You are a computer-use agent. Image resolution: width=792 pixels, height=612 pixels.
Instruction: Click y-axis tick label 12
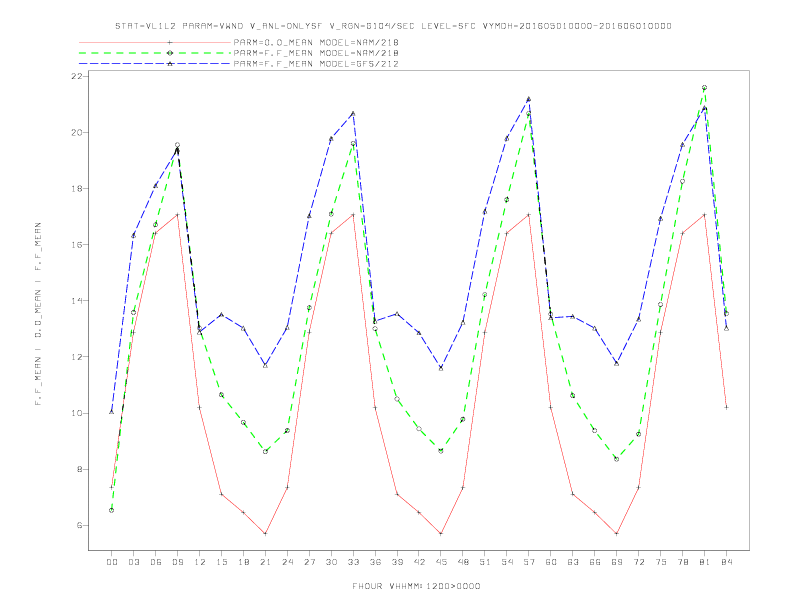77,356
